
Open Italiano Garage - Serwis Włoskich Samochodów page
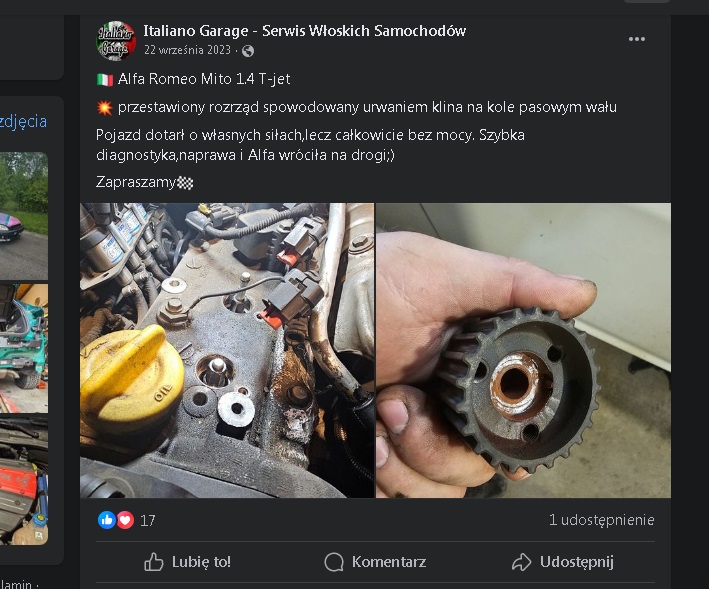(x=304, y=31)
